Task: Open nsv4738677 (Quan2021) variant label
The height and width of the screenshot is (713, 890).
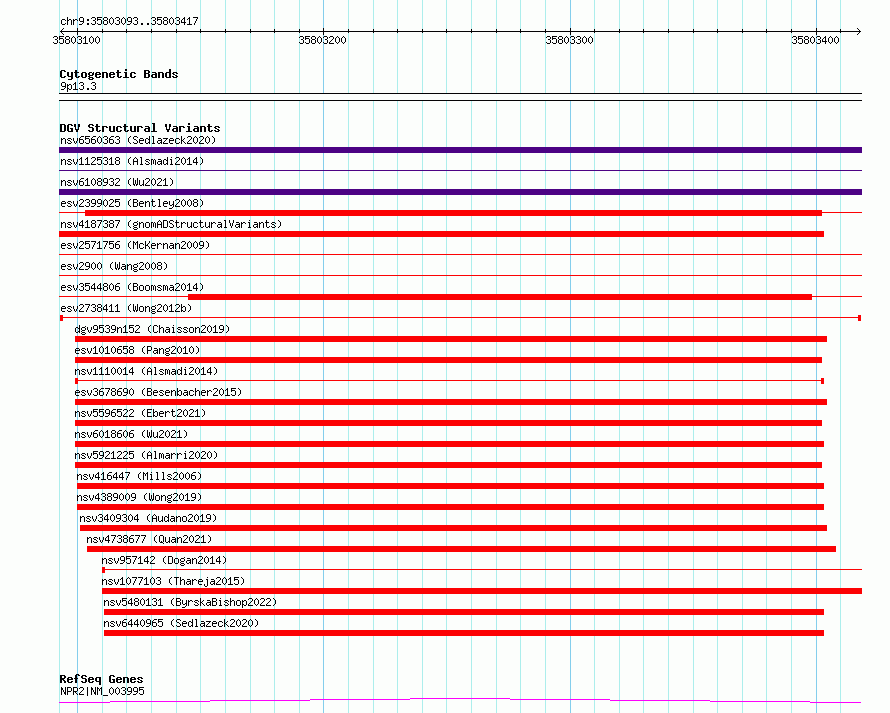Action: [149, 539]
